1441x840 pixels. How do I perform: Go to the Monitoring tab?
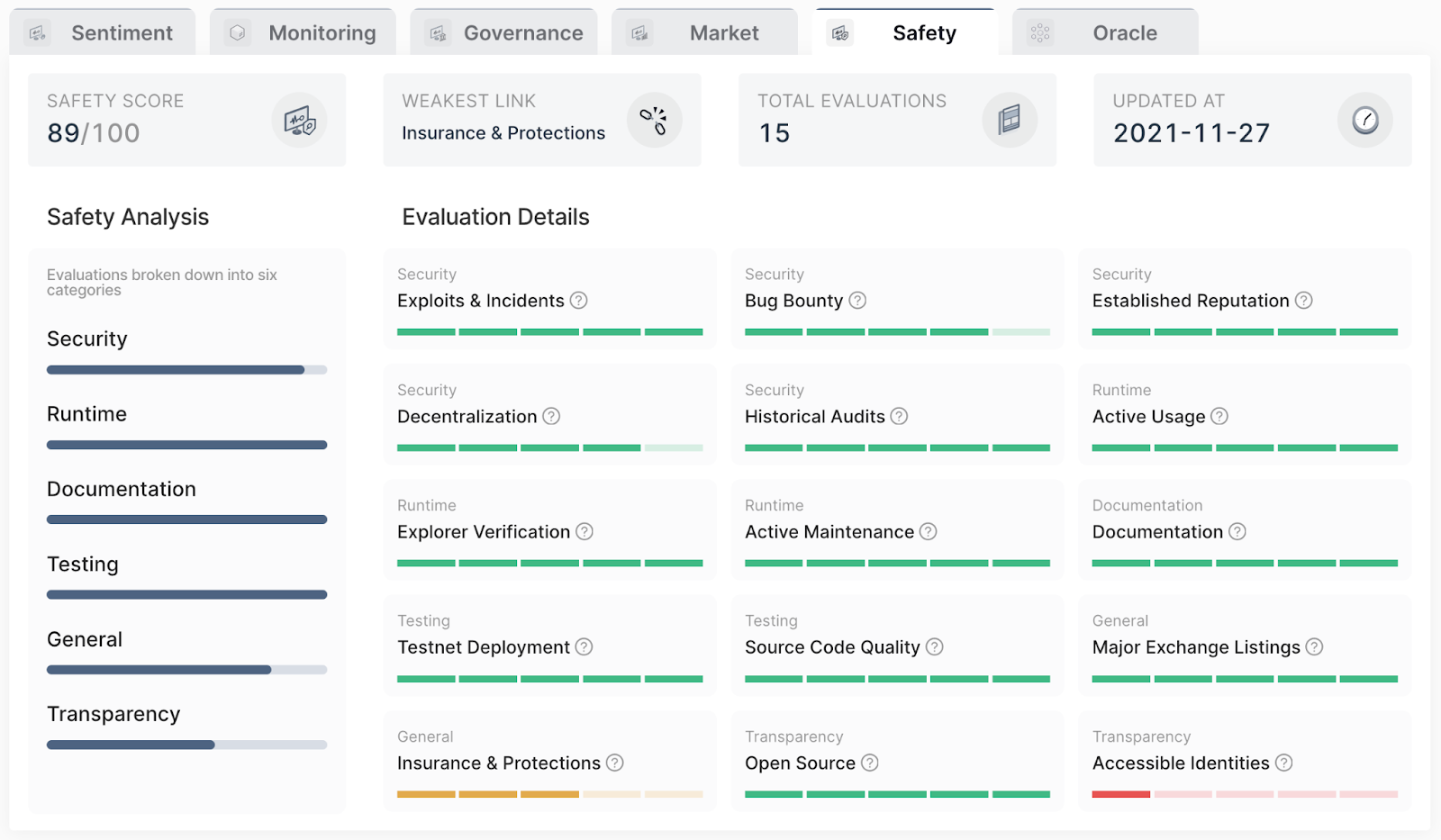click(x=303, y=33)
